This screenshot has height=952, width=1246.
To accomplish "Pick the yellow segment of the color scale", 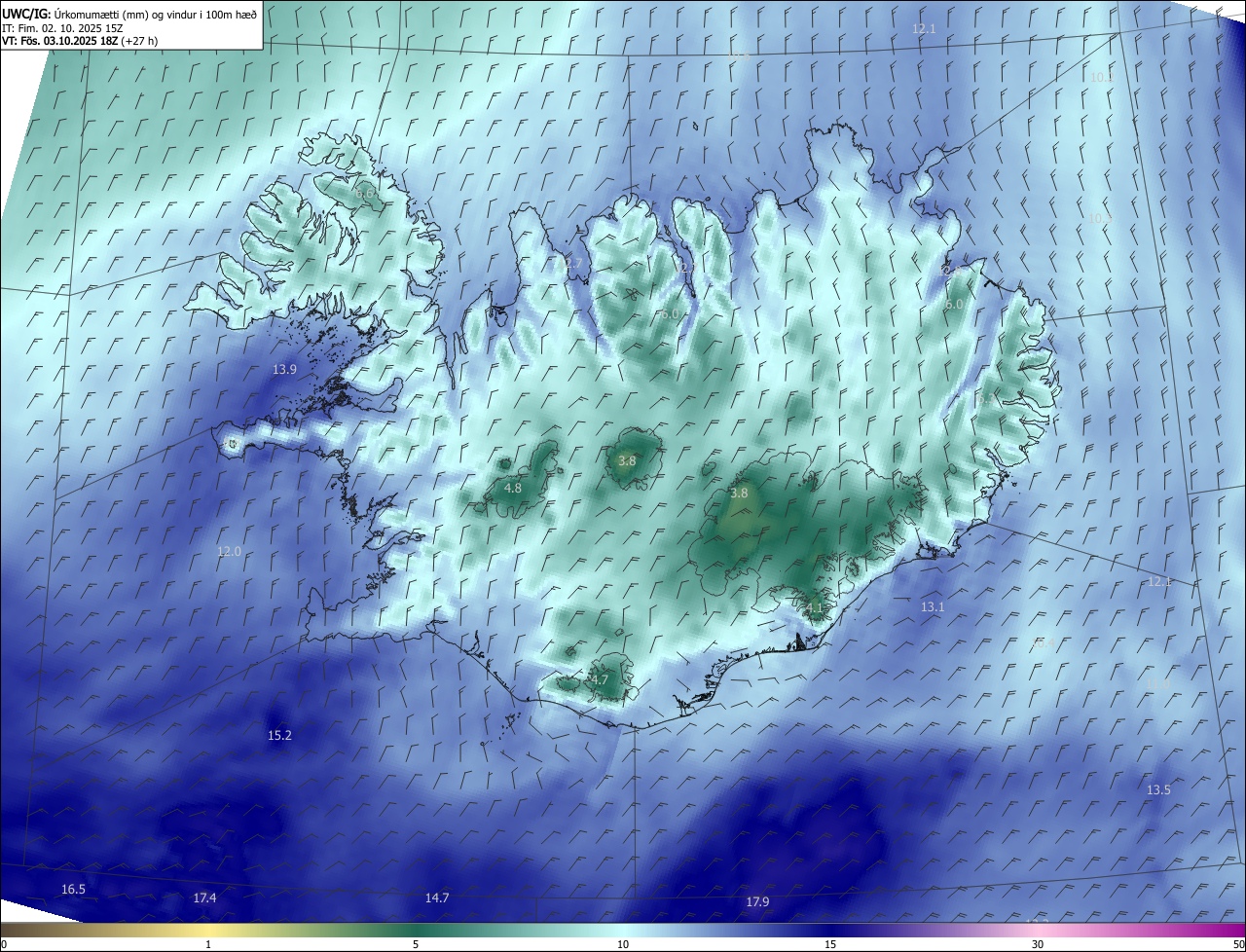I will point(208,930).
